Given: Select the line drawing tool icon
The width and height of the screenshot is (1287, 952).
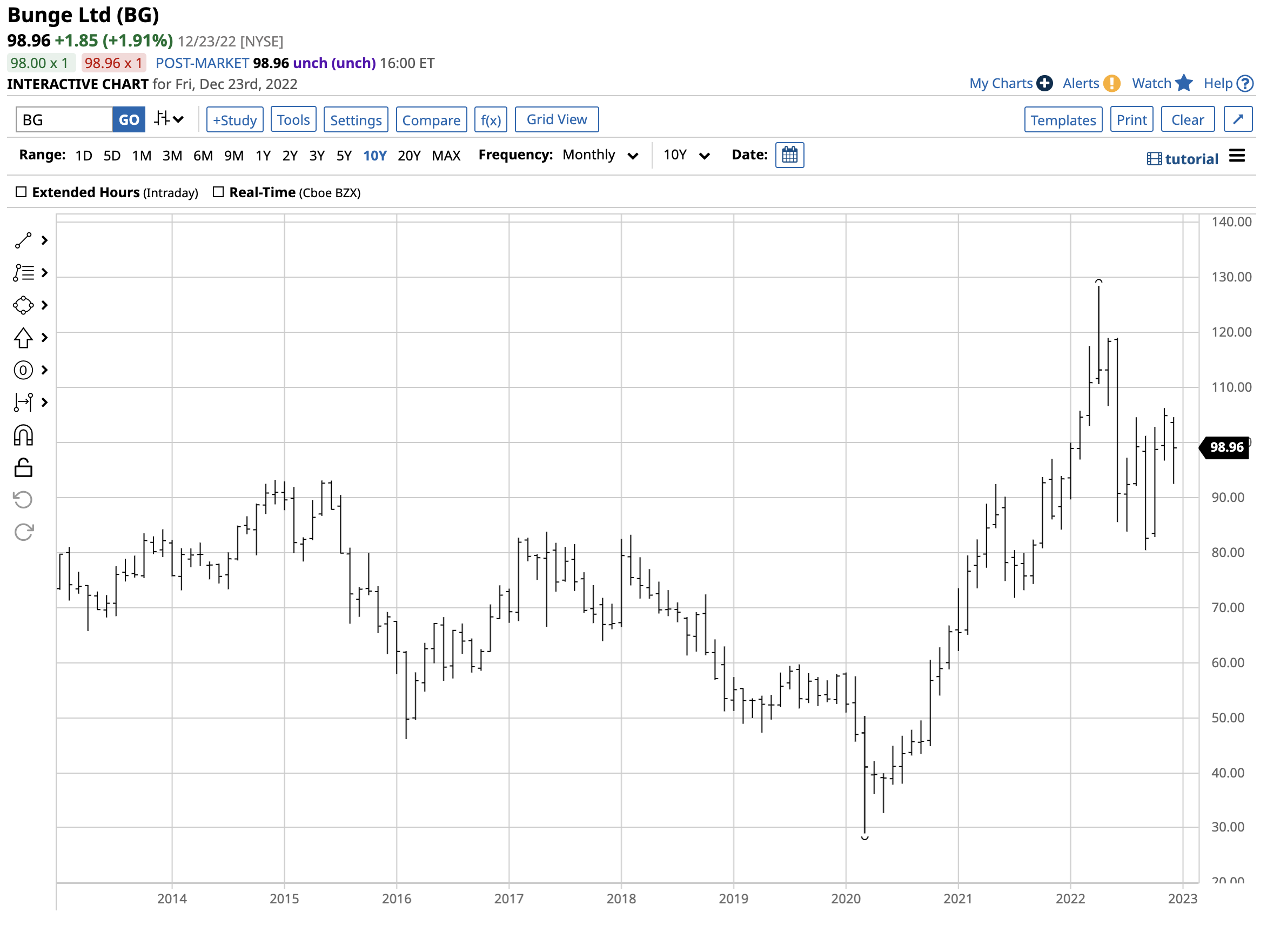Looking at the screenshot, I should click(23, 241).
